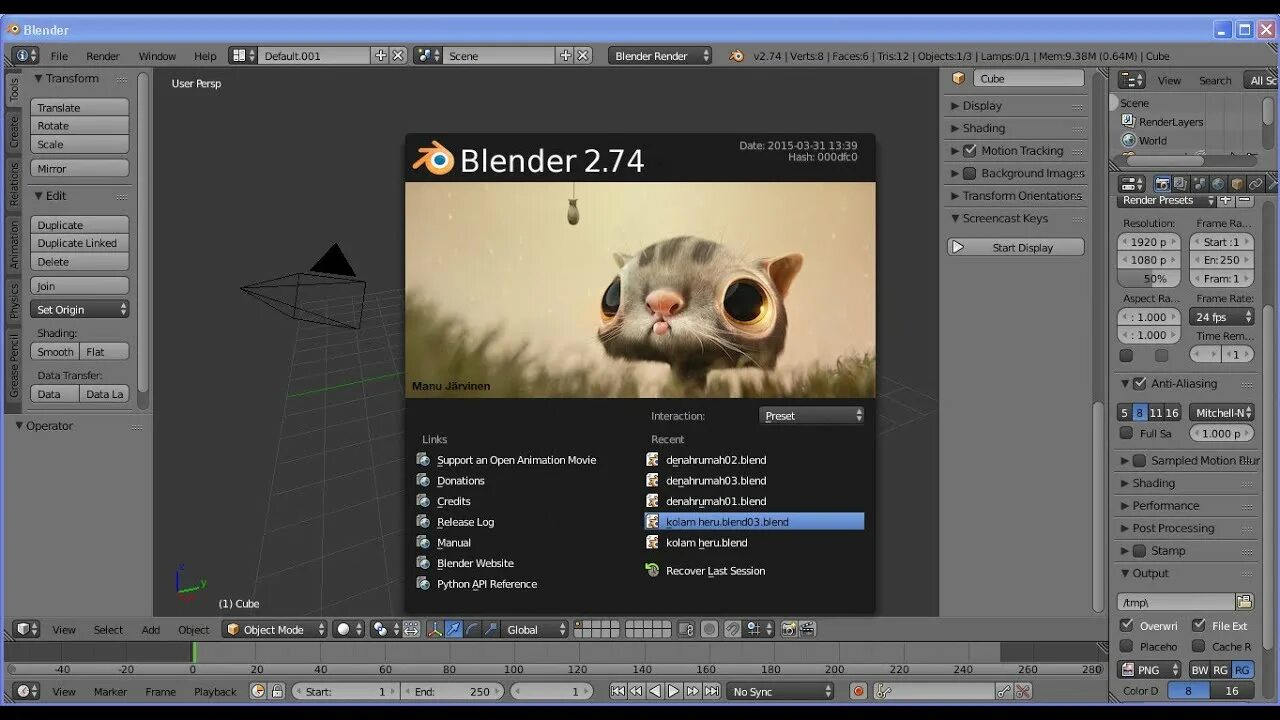Image resolution: width=1280 pixels, height=720 pixels.
Task: Click the red auto-keyframe record button
Action: [858, 691]
